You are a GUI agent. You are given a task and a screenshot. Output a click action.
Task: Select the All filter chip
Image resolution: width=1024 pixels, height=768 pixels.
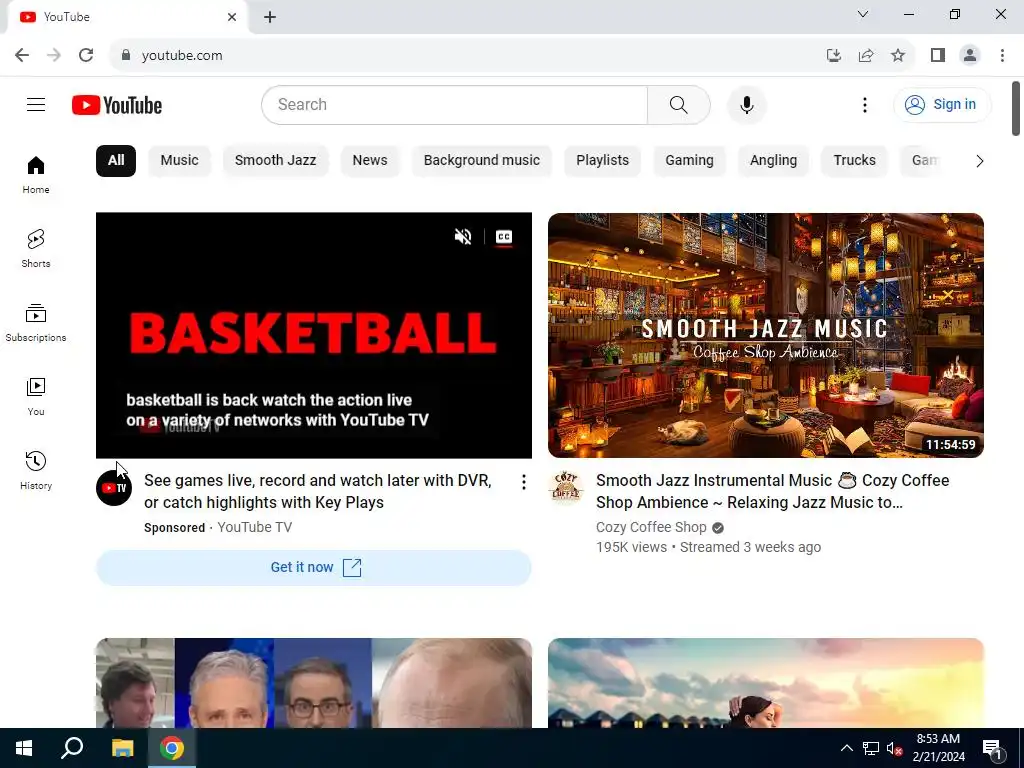(x=116, y=161)
